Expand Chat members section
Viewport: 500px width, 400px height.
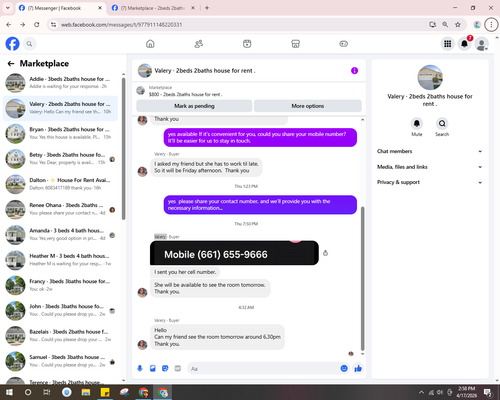click(430, 151)
